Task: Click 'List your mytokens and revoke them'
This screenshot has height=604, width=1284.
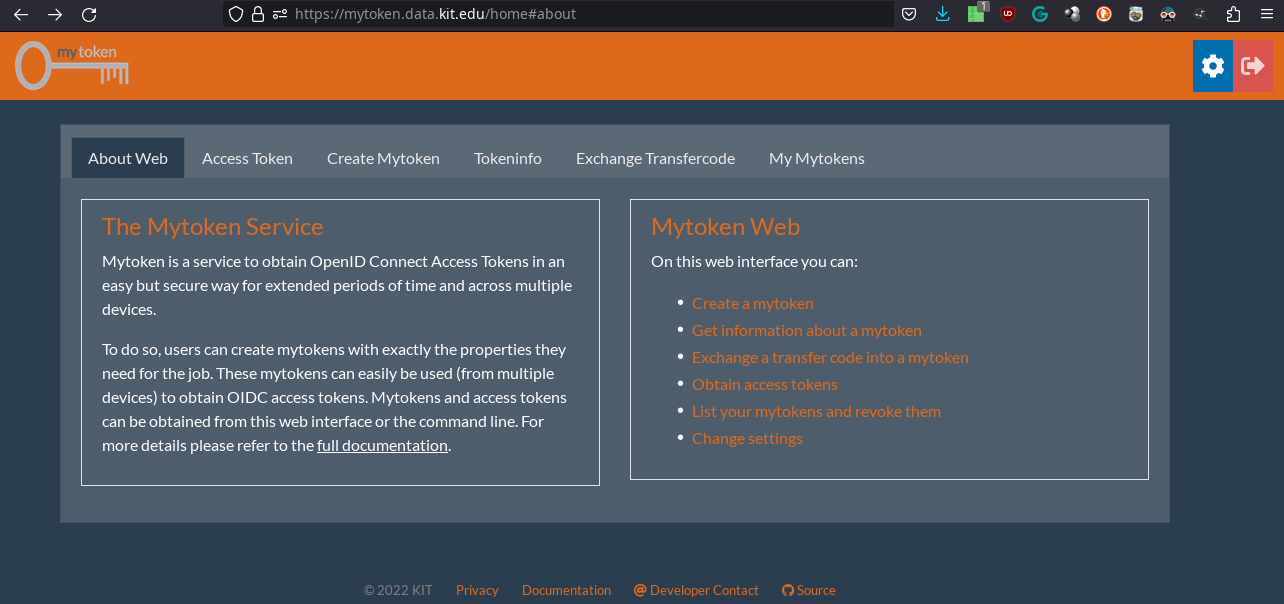Action: [816, 411]
